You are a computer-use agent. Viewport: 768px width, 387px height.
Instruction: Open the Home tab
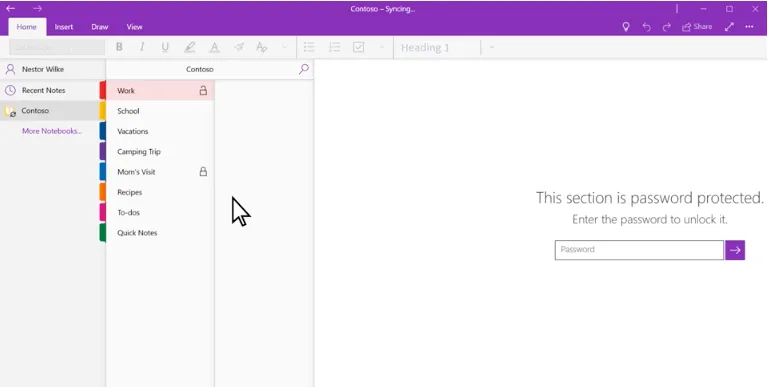pyautogui.click(x=26, y=27)
